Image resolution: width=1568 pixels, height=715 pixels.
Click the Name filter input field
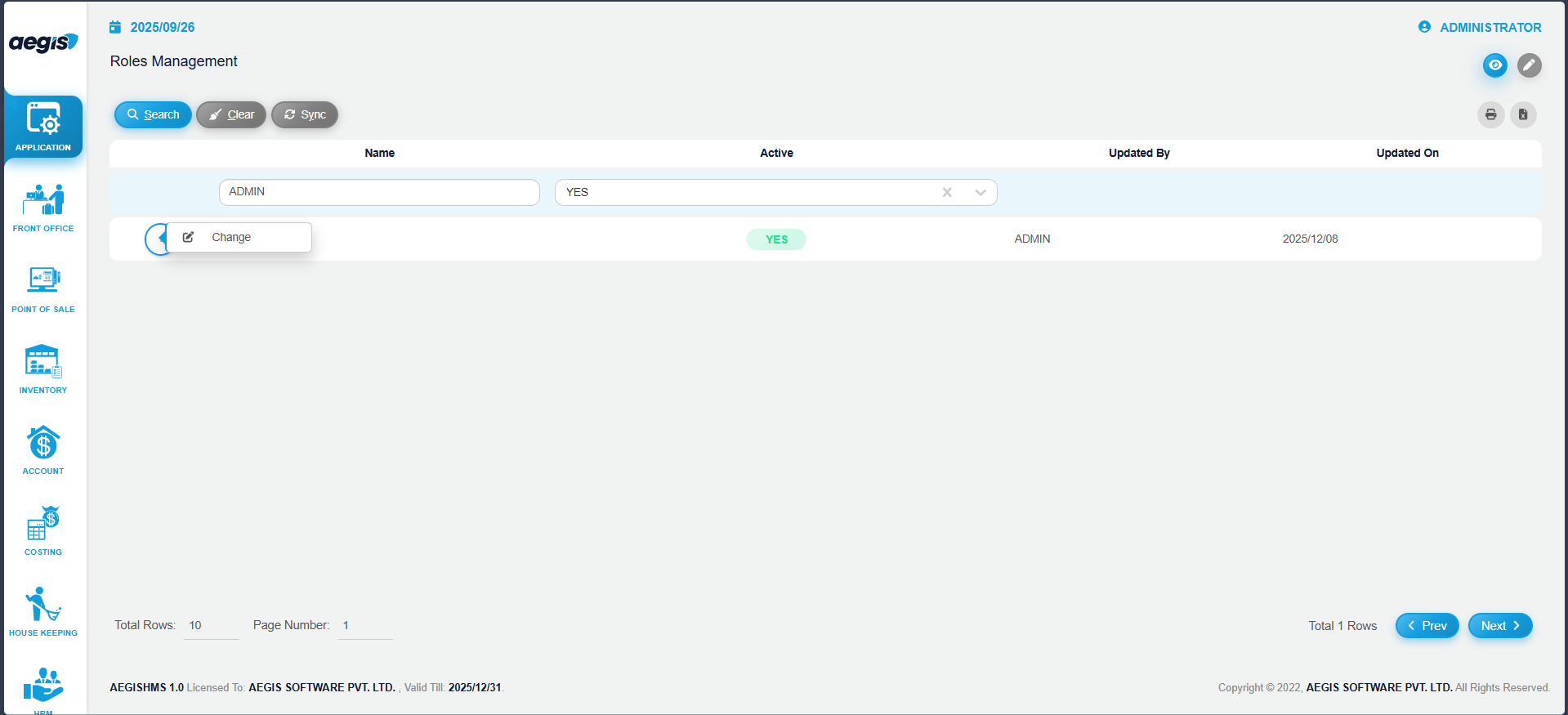pos(379,192)
